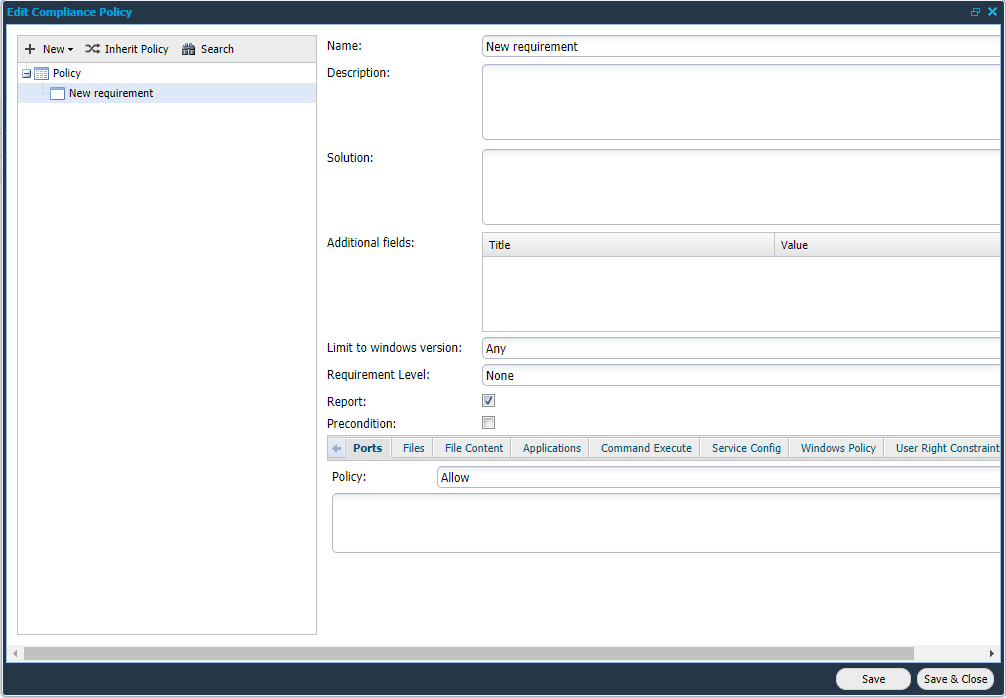Open the Requirement Level dropdown
This screenshot has width=1006, height=698.
[x=740, y=375]
